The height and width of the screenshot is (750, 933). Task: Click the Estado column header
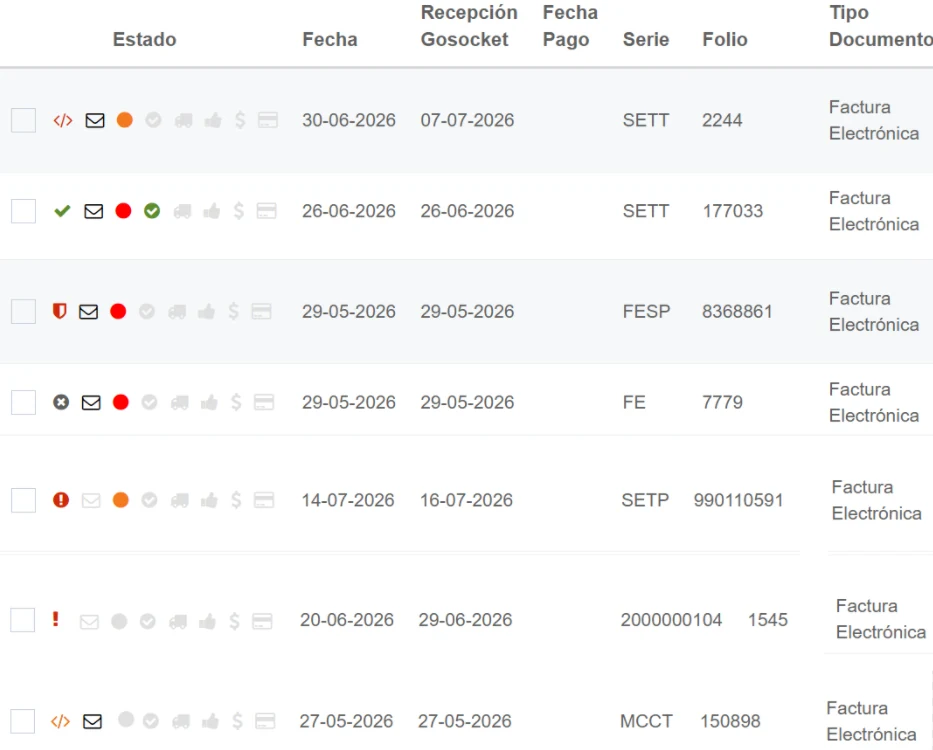(x=145, y=39)
